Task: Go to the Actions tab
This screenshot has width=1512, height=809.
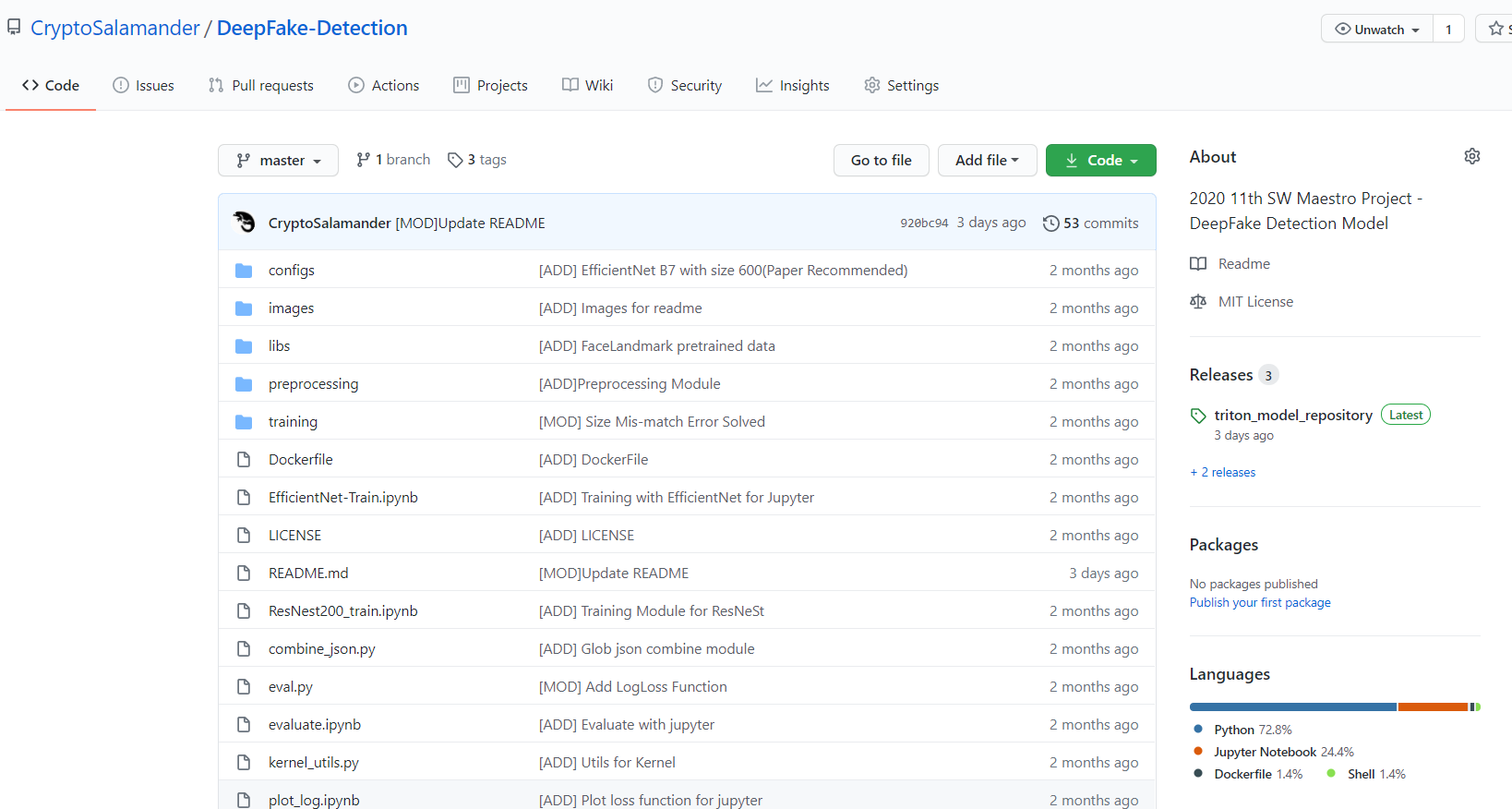Action: coord(384,85)
